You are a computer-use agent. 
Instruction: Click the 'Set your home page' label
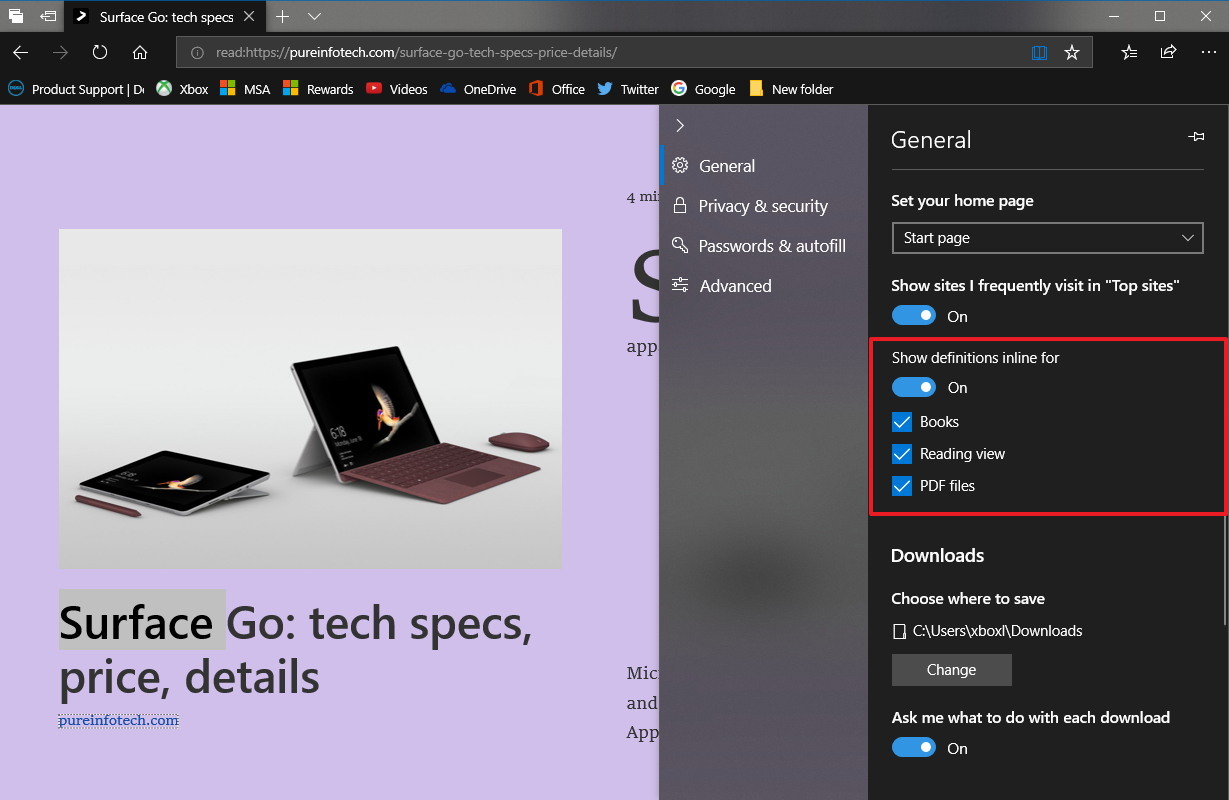pos(962,201)
